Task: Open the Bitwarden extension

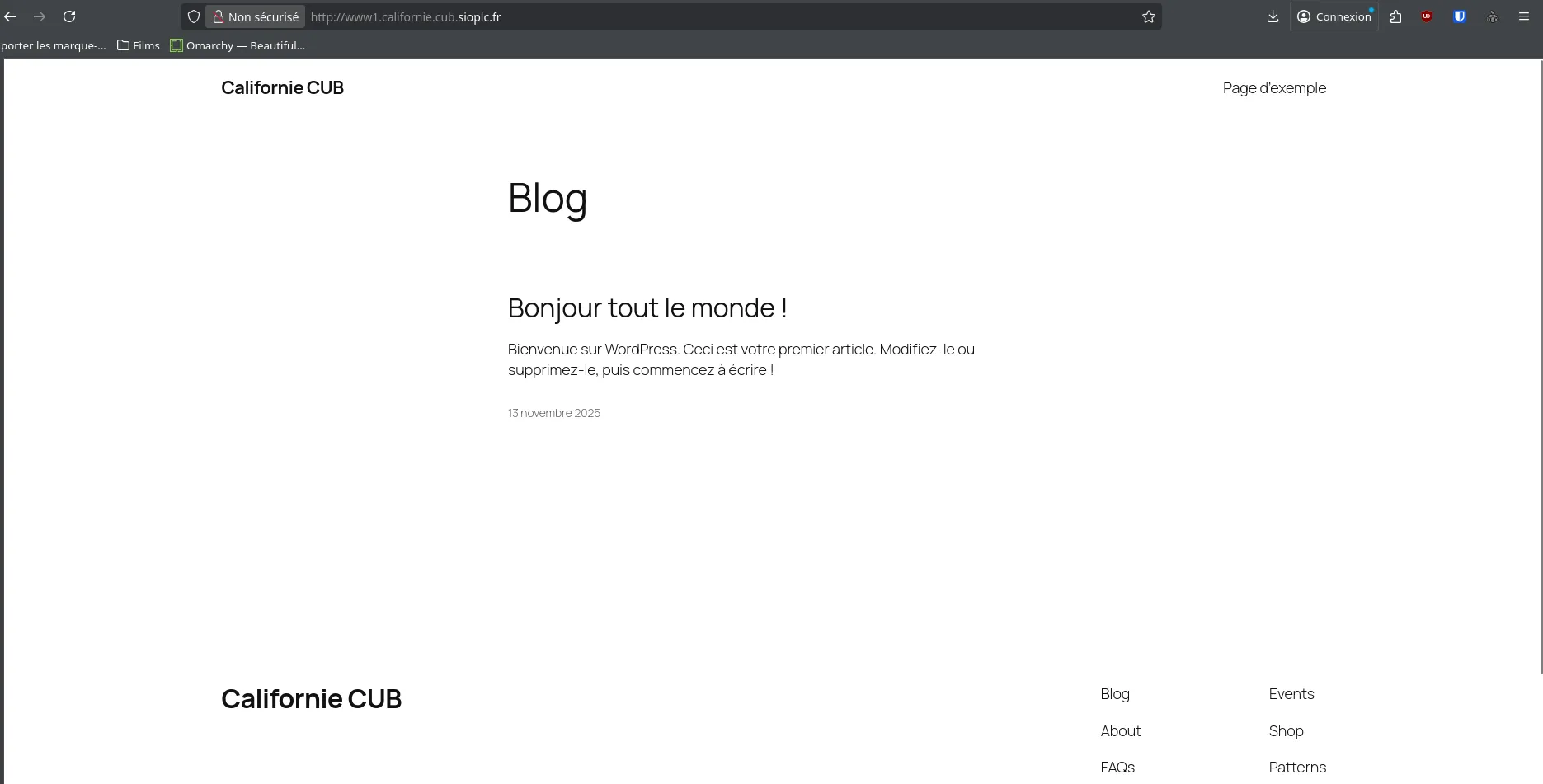Action: point(1459,16)
